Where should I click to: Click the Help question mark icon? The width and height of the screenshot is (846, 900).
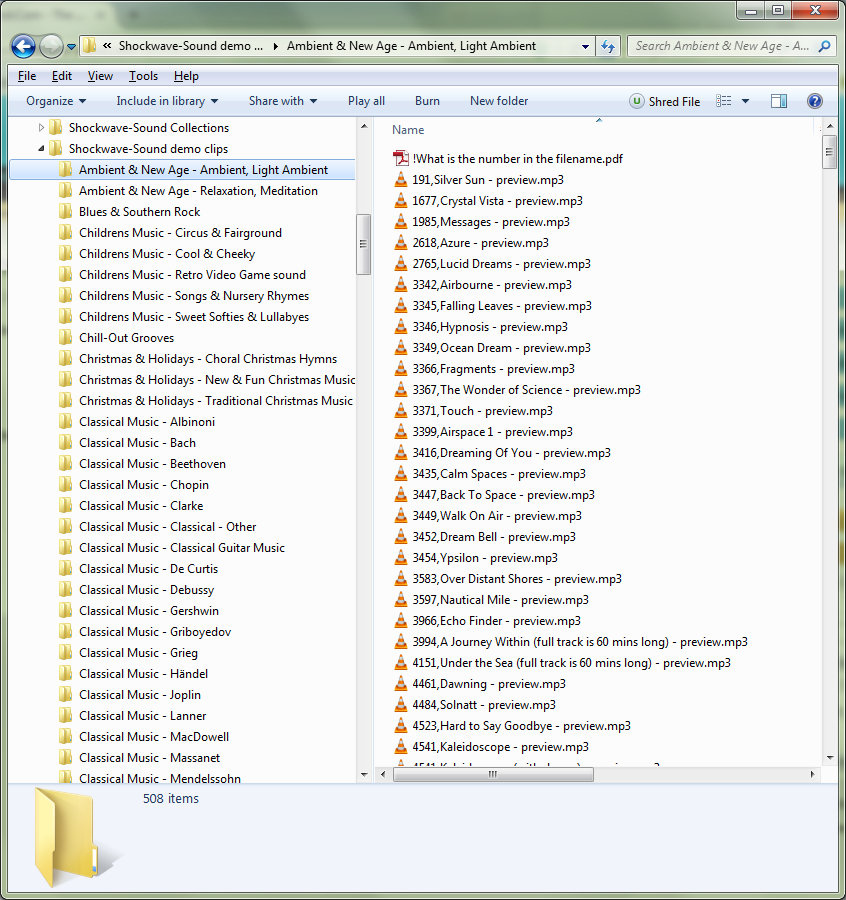coord(814,101)
